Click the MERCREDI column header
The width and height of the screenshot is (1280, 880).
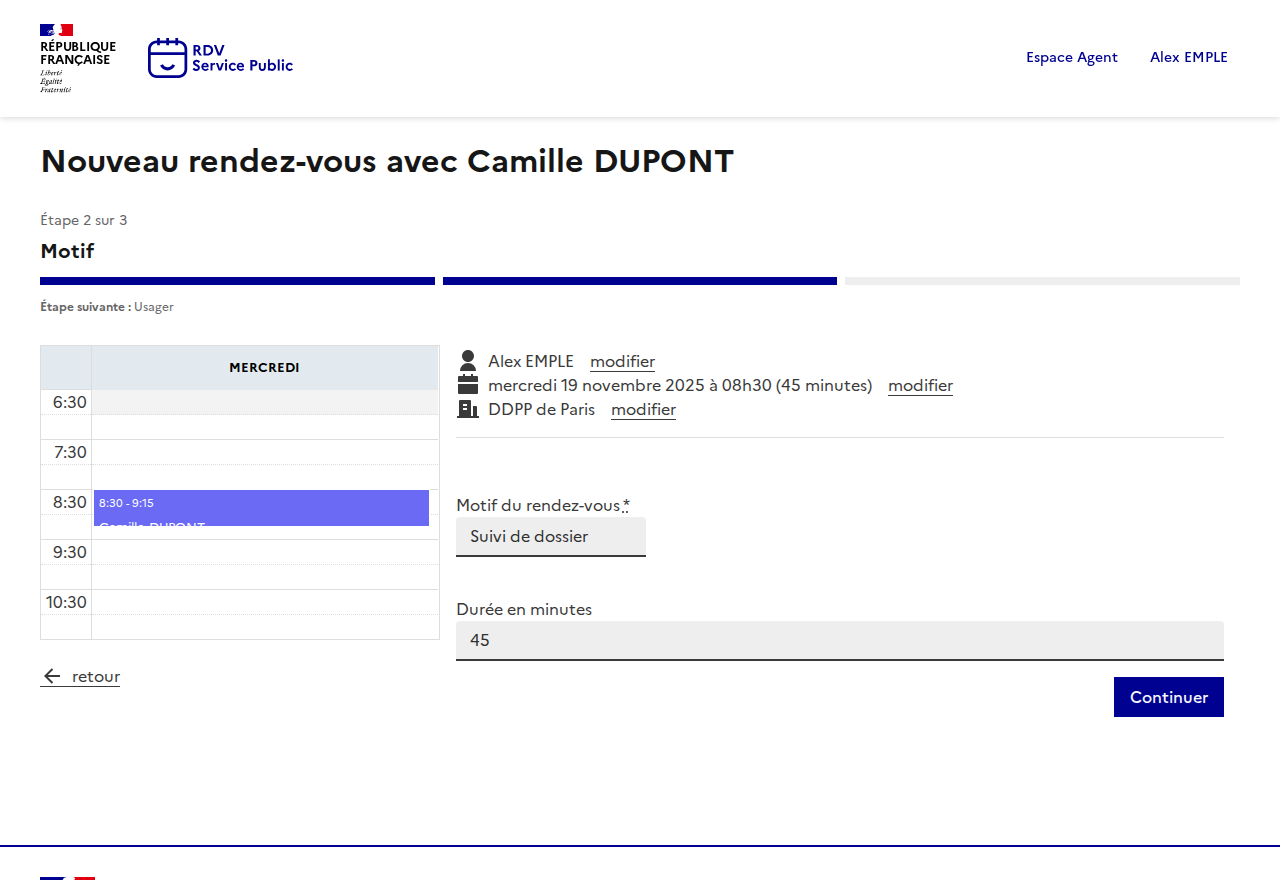click(264, 367)
